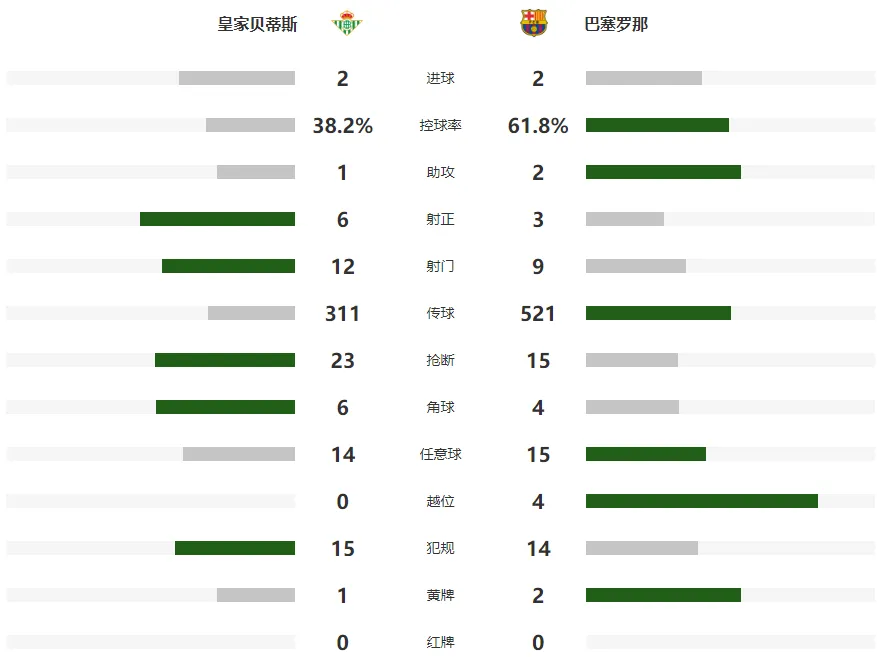Image resolution: width=877 pixels, height=657 pixels.
Task: Select the 角球 stat label
Action: [440, 407]
